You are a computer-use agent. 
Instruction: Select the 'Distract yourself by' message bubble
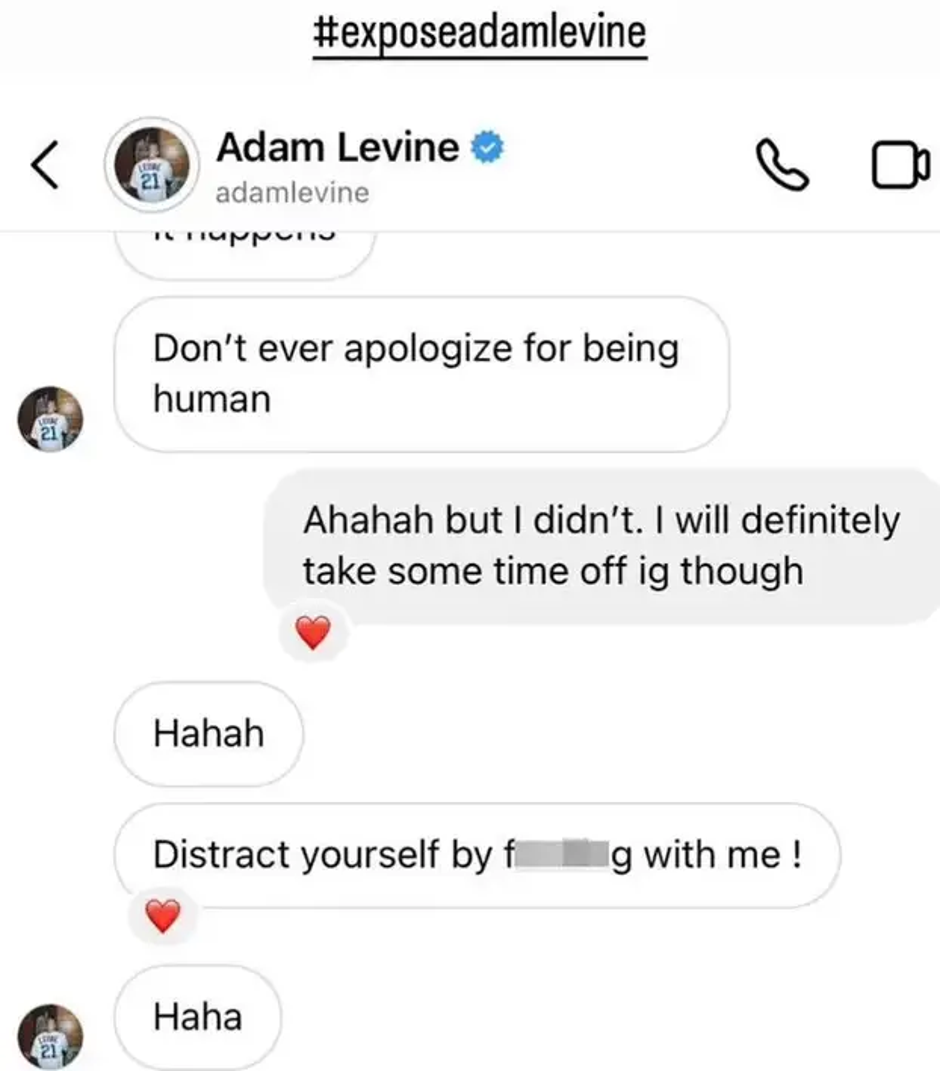point(477,855)
